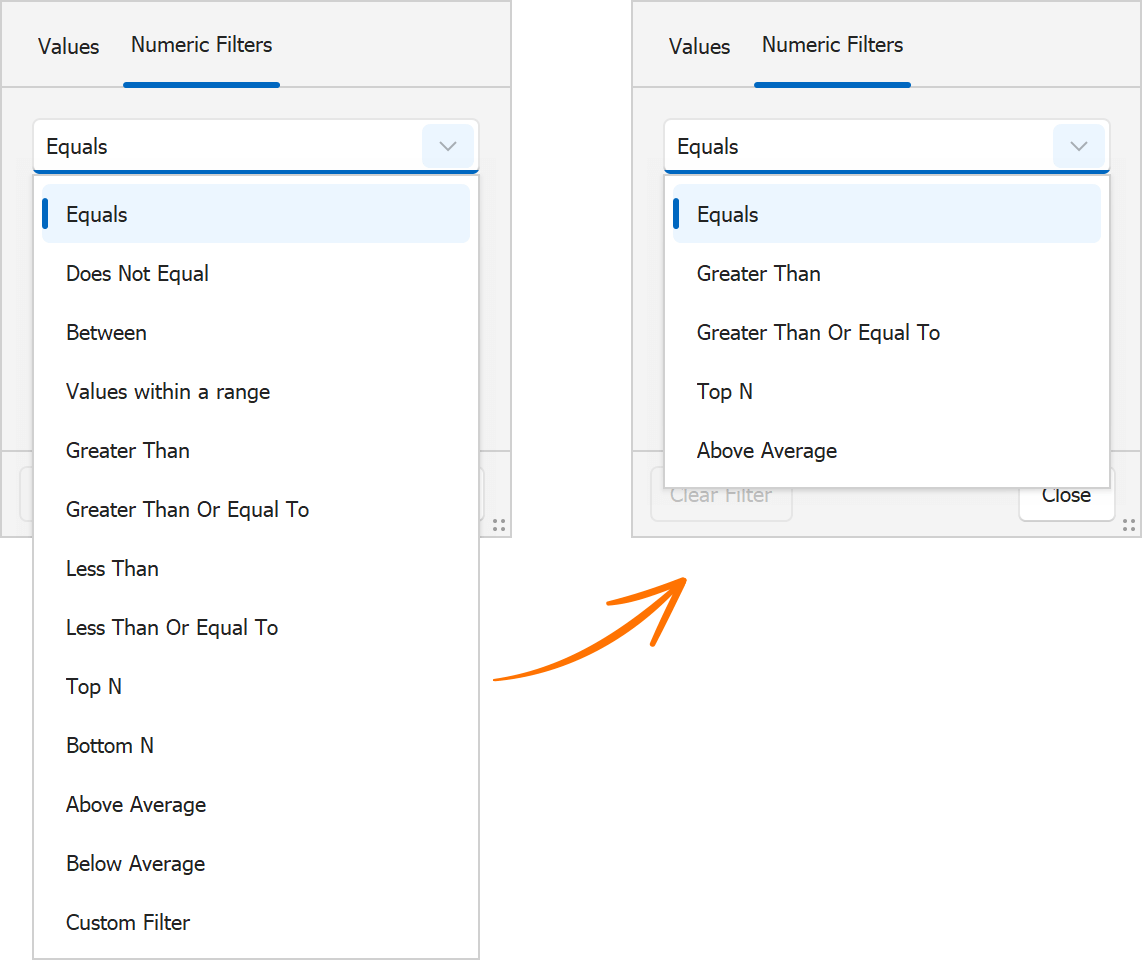The image size is (1142, 960).
Task: Select Greater Than Or Equal To in right list
Action: 886,332
